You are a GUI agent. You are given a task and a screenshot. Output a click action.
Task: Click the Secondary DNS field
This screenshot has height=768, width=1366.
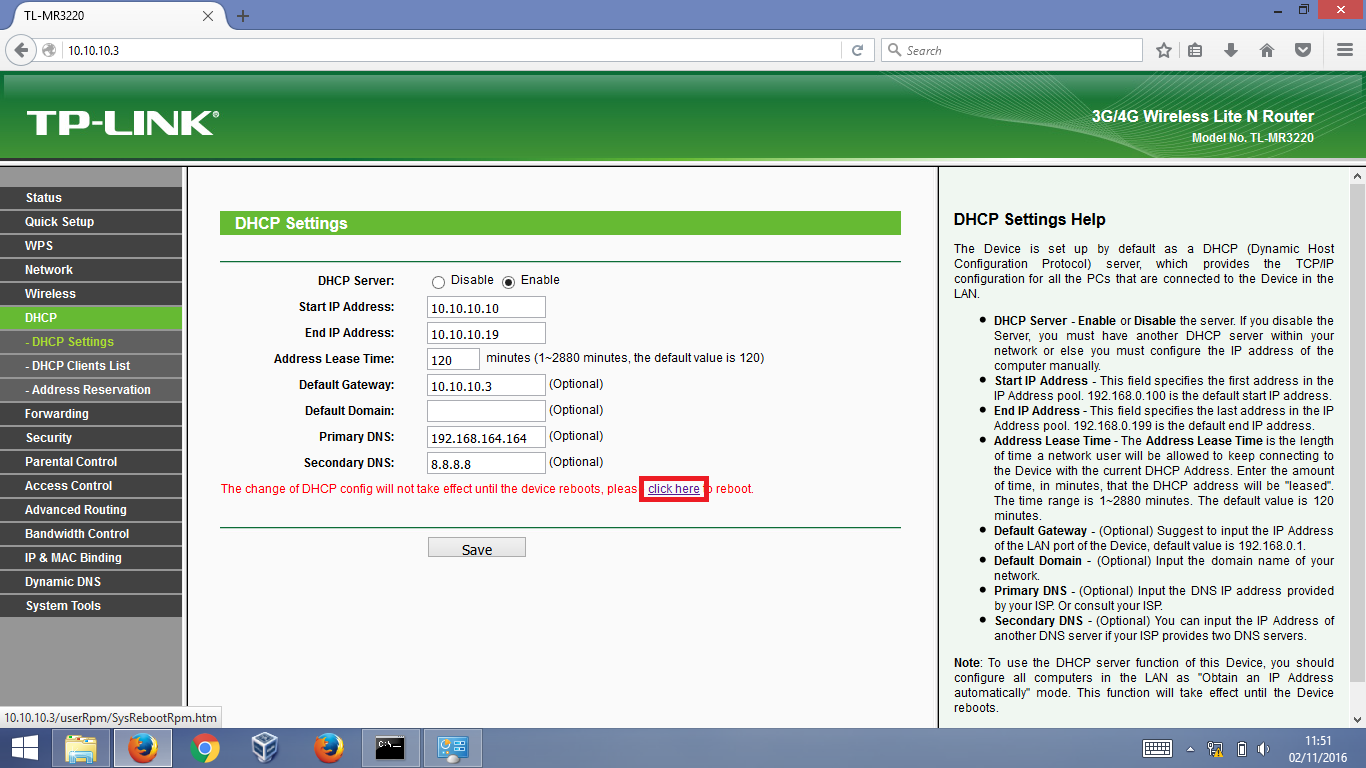[x=486, y=463]
